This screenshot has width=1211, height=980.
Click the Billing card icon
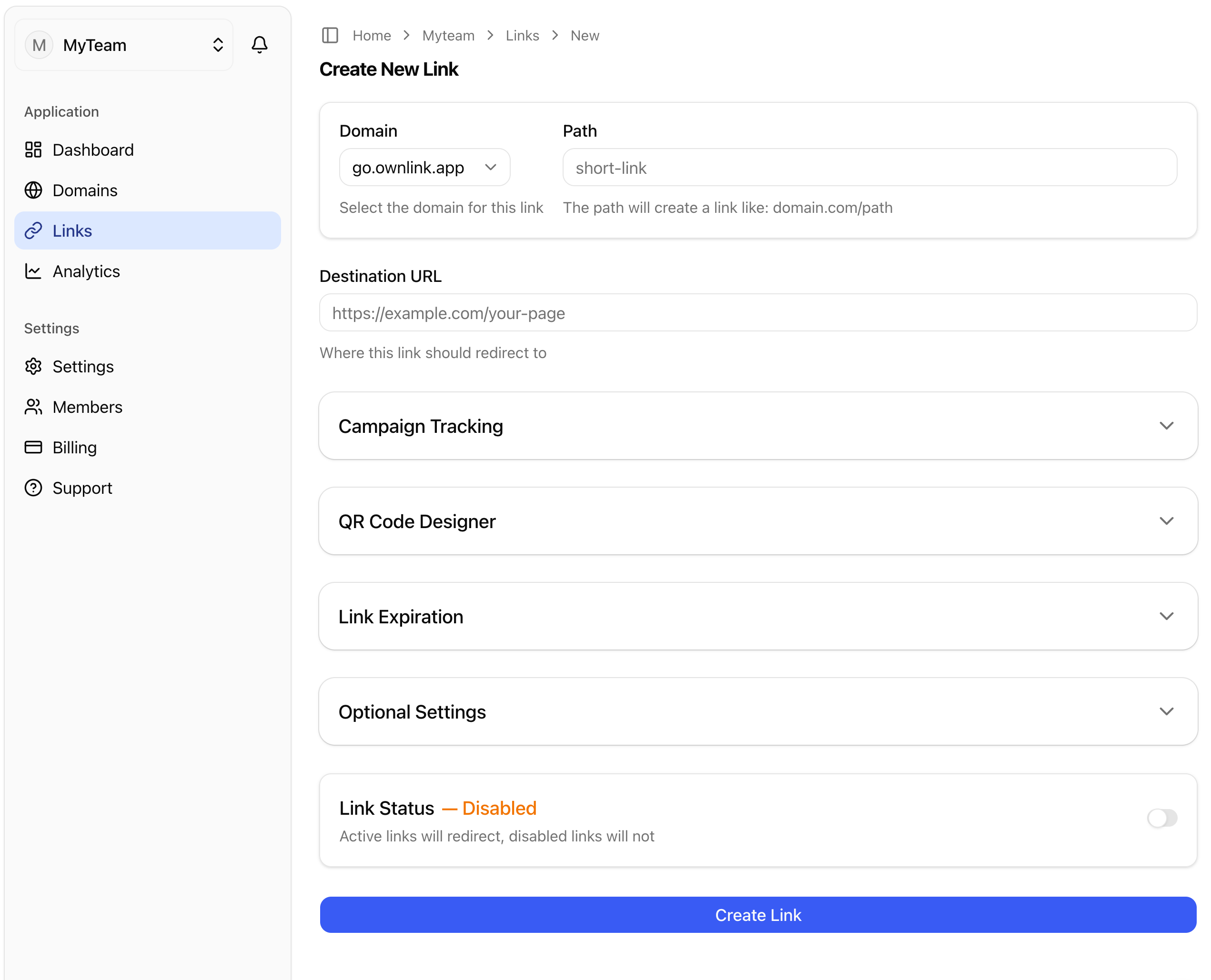coord(33,447)
